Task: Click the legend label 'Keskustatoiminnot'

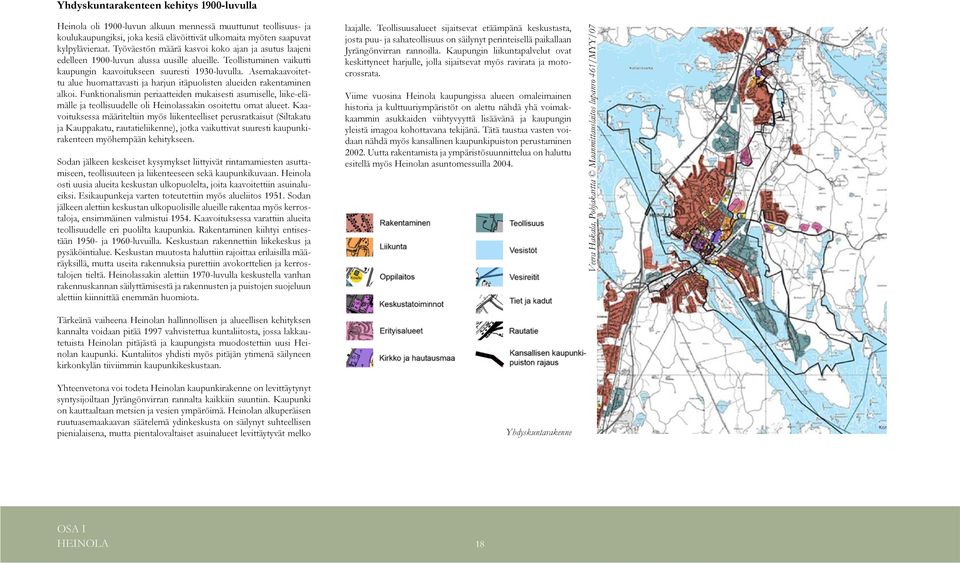Action: [x=411, y=304]
